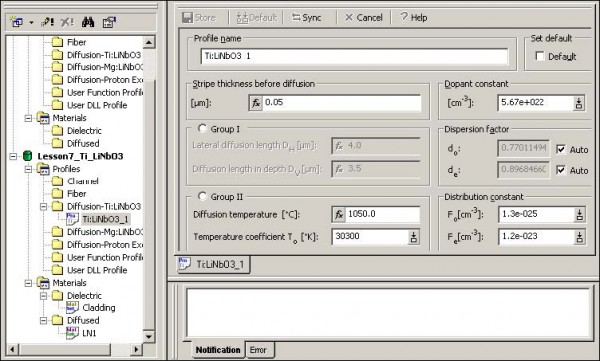Screen dimensions: 600x361
Task: Click tree horizontal scrollbar left arrow
Action: 13,349
